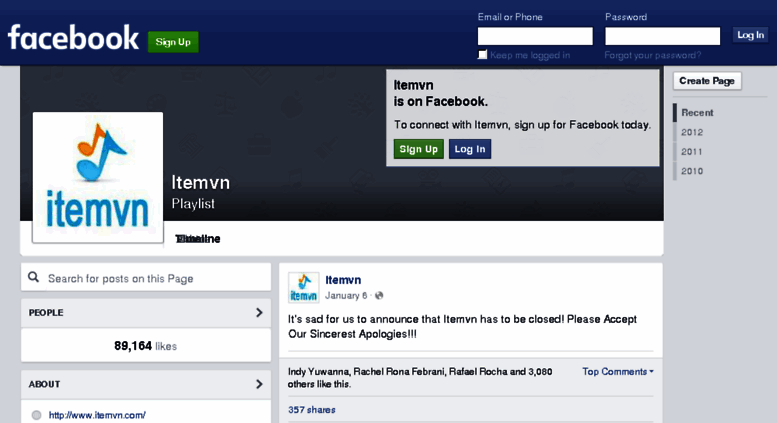
Task: Open the 357 shares link
Action: [312, 410]
